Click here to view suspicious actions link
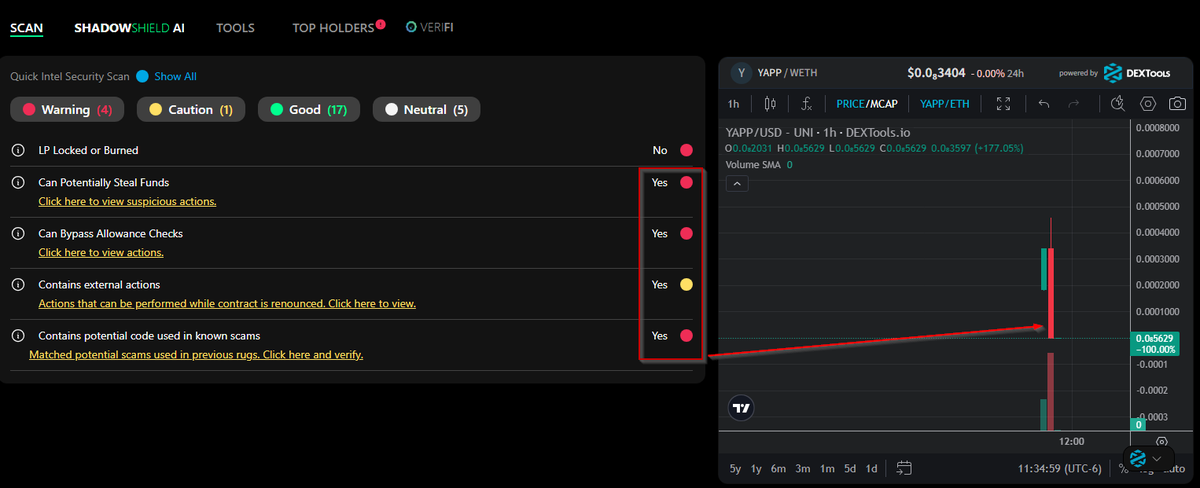1200x488 pixels. click(127, 201)
